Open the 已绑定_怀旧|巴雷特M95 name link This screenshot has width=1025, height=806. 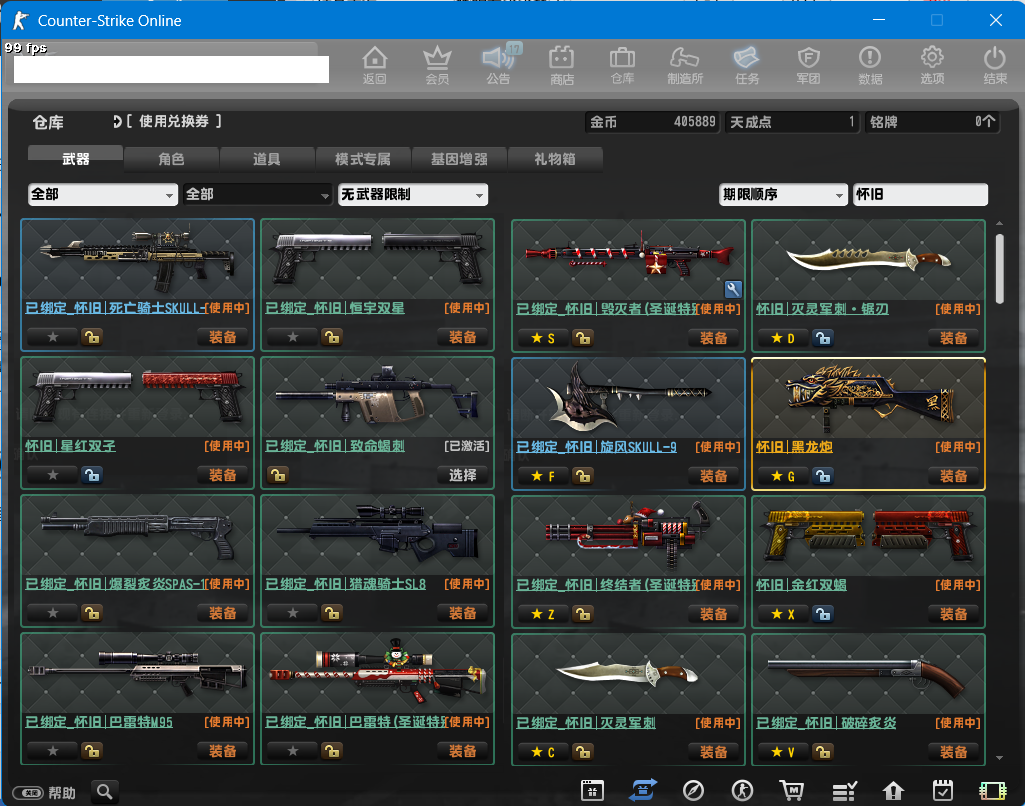click(99, 722)
